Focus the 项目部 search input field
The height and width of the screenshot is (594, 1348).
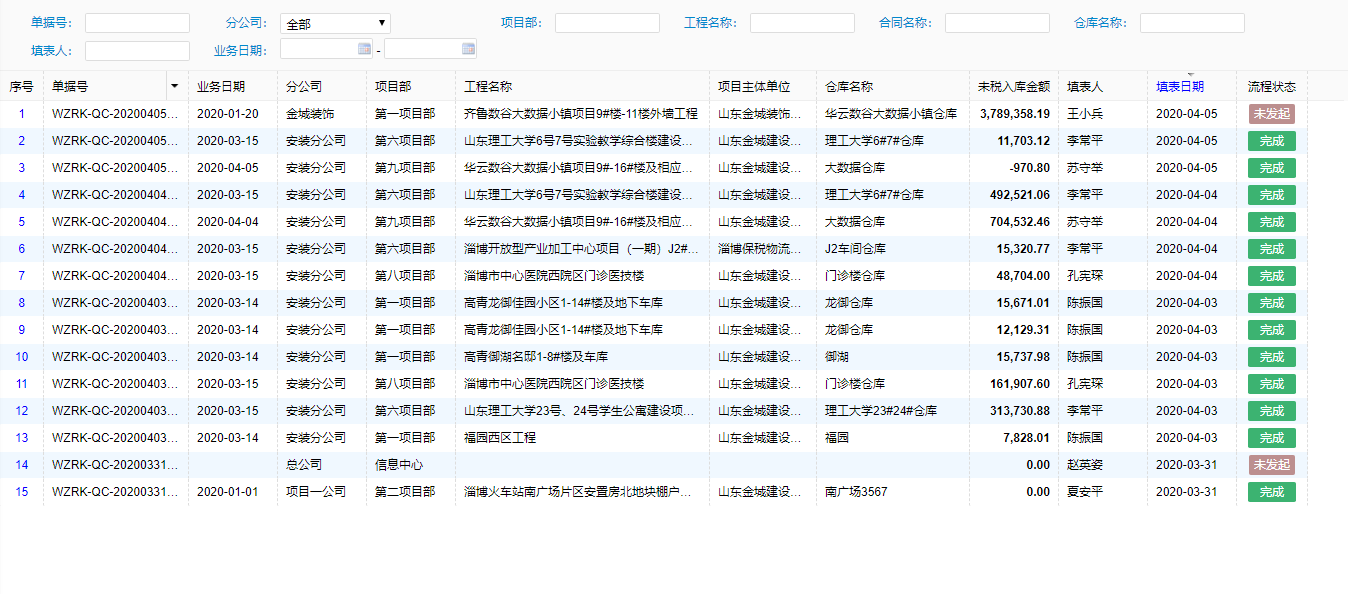click(607, 23)
